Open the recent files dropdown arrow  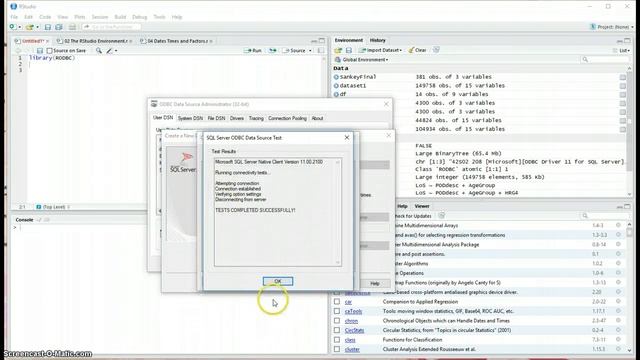[37, 27]
